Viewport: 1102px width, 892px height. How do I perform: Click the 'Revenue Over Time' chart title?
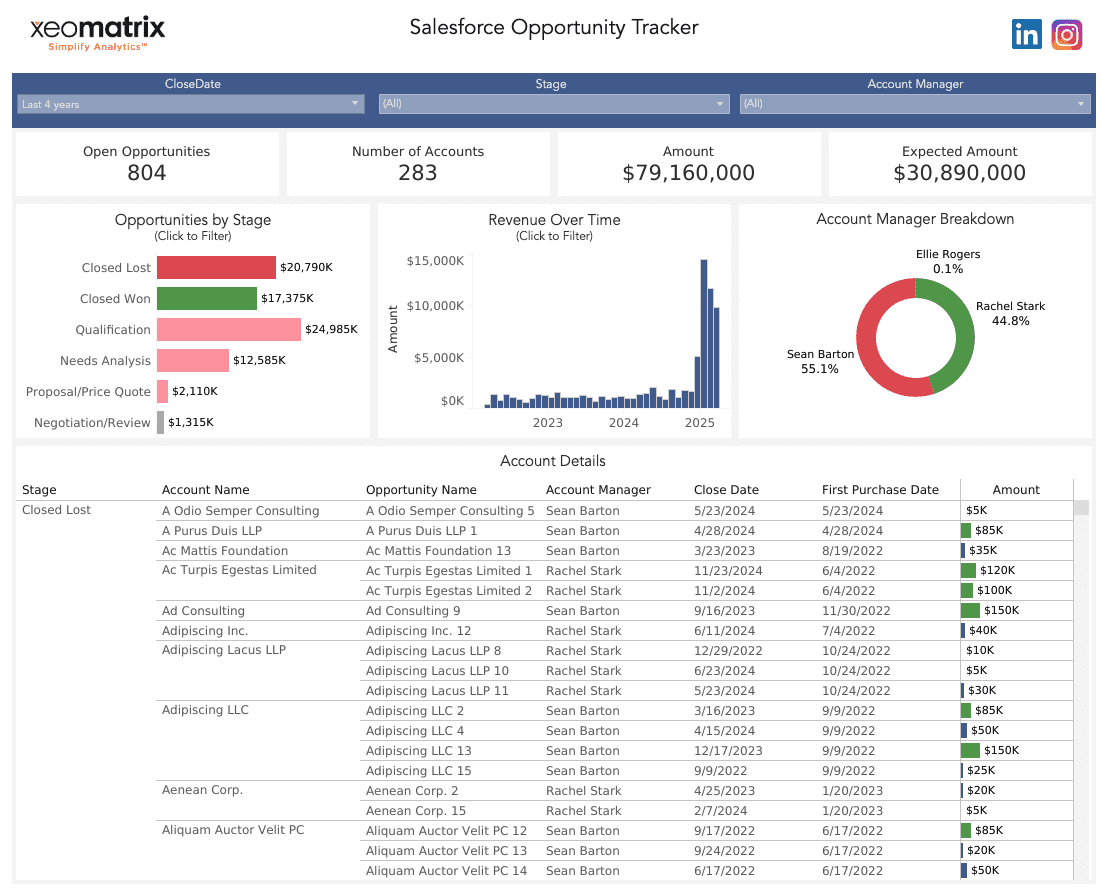tap(554, 219)
